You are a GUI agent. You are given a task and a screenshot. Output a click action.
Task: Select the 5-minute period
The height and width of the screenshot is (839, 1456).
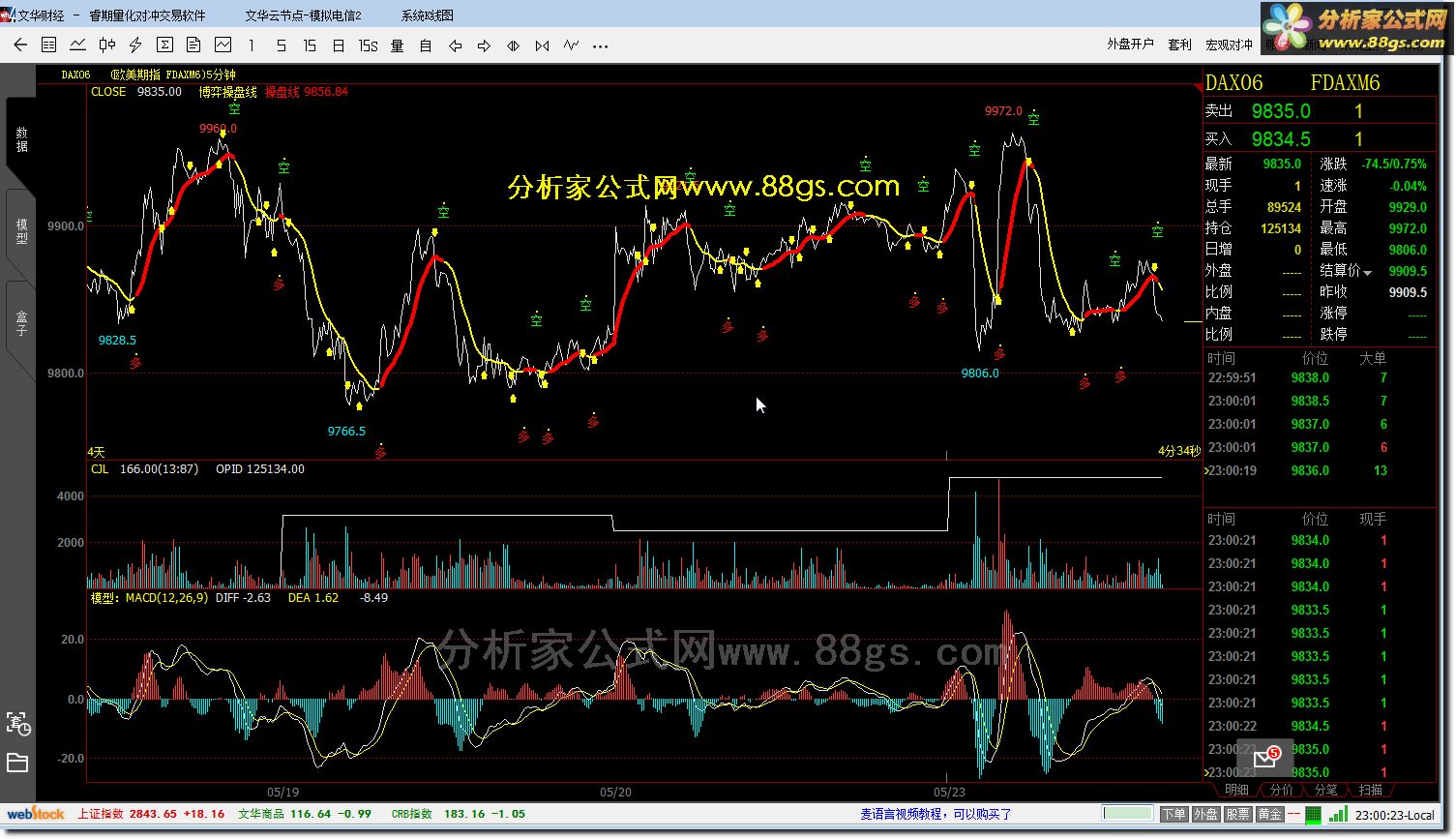(282, 45)
